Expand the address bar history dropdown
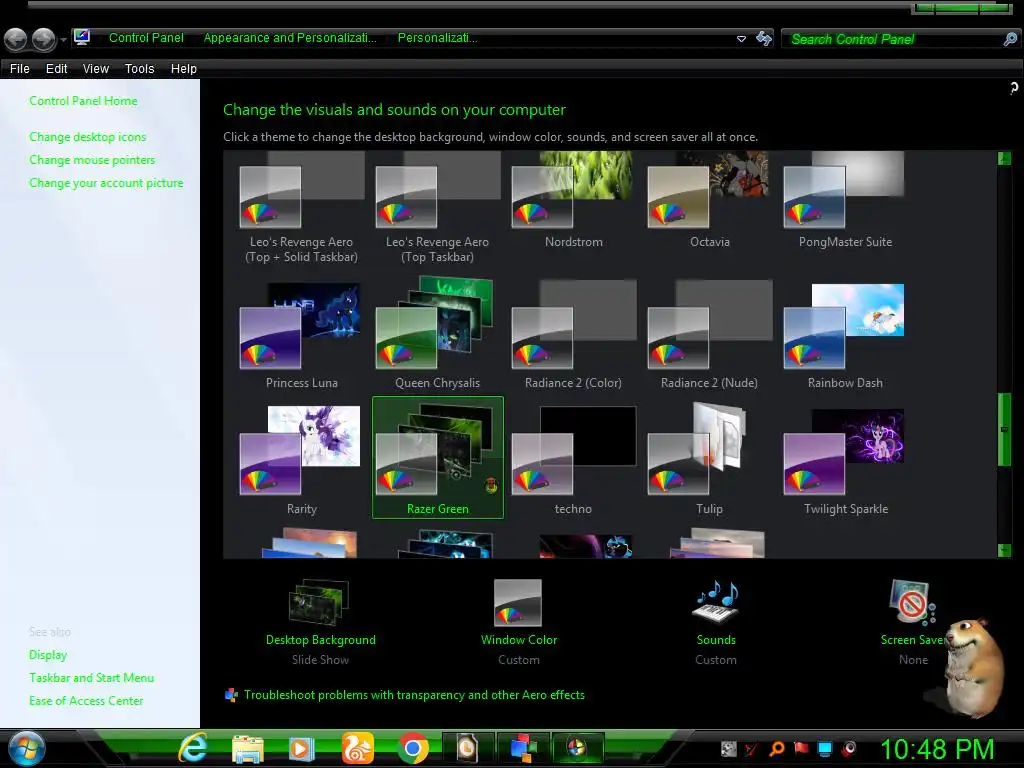 coord(741,39)
